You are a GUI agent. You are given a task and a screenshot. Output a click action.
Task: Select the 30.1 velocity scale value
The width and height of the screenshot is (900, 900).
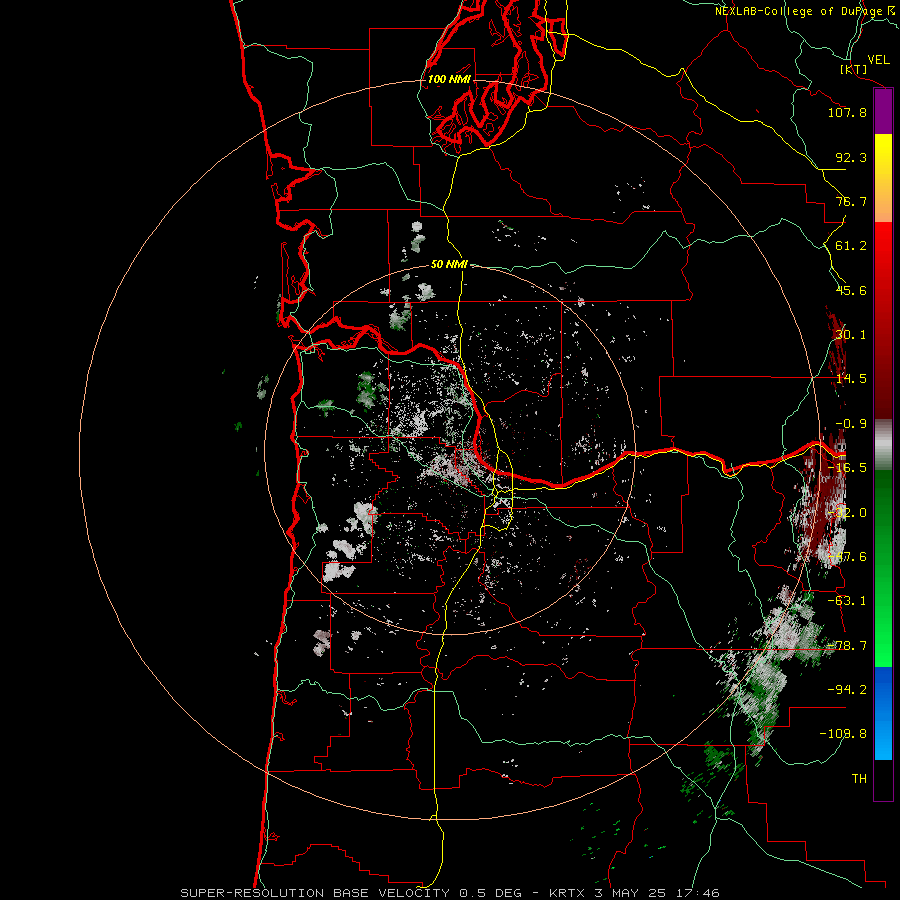[851, 335]
